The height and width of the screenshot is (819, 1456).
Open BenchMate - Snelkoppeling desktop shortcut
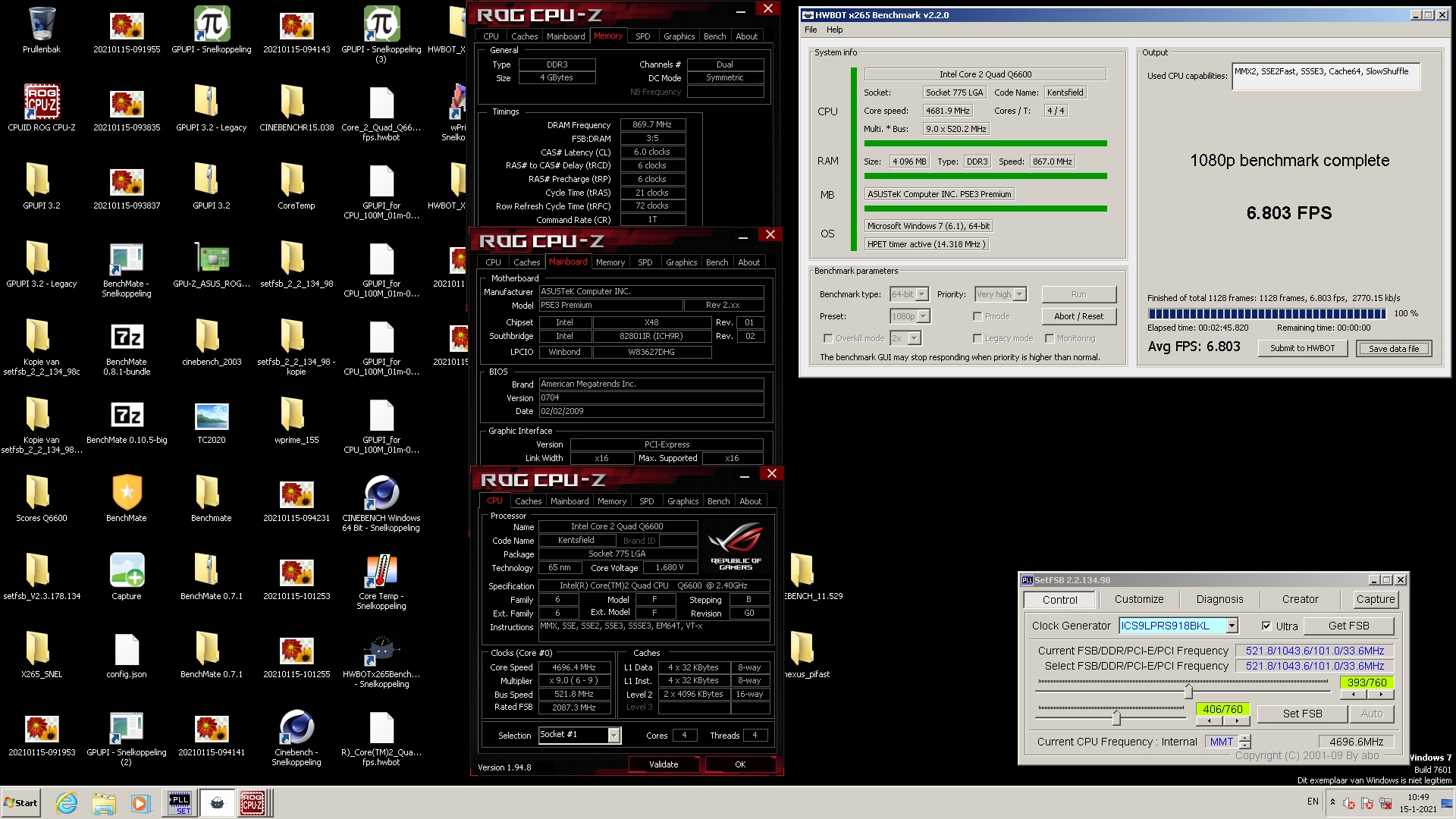[x=127, y=270]
